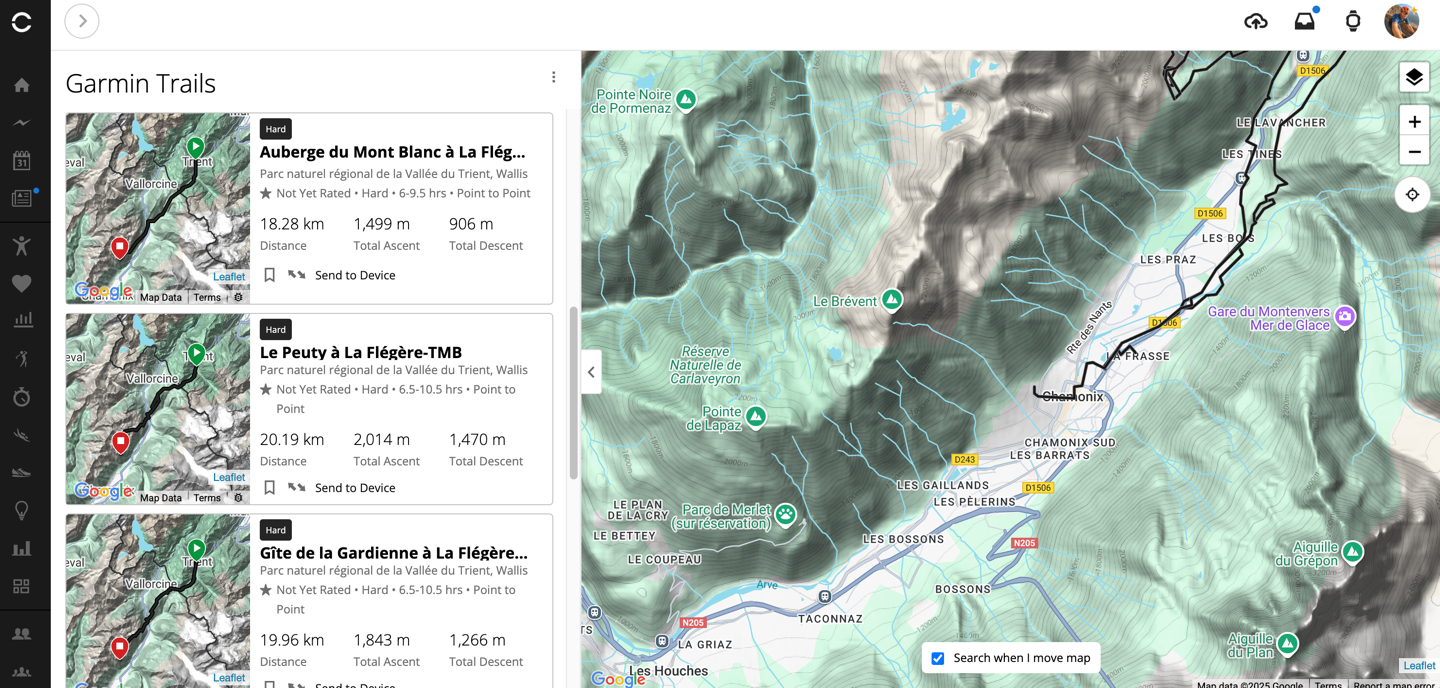The height and width of the screenshot is (688, 1440).
Task: Zoom out on the map
Action: [x=1414, y=152]
